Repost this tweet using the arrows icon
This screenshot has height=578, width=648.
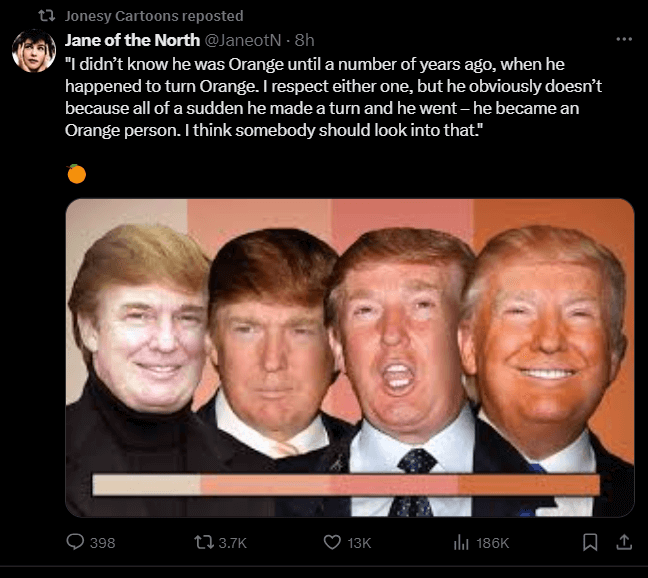[203, 542]
